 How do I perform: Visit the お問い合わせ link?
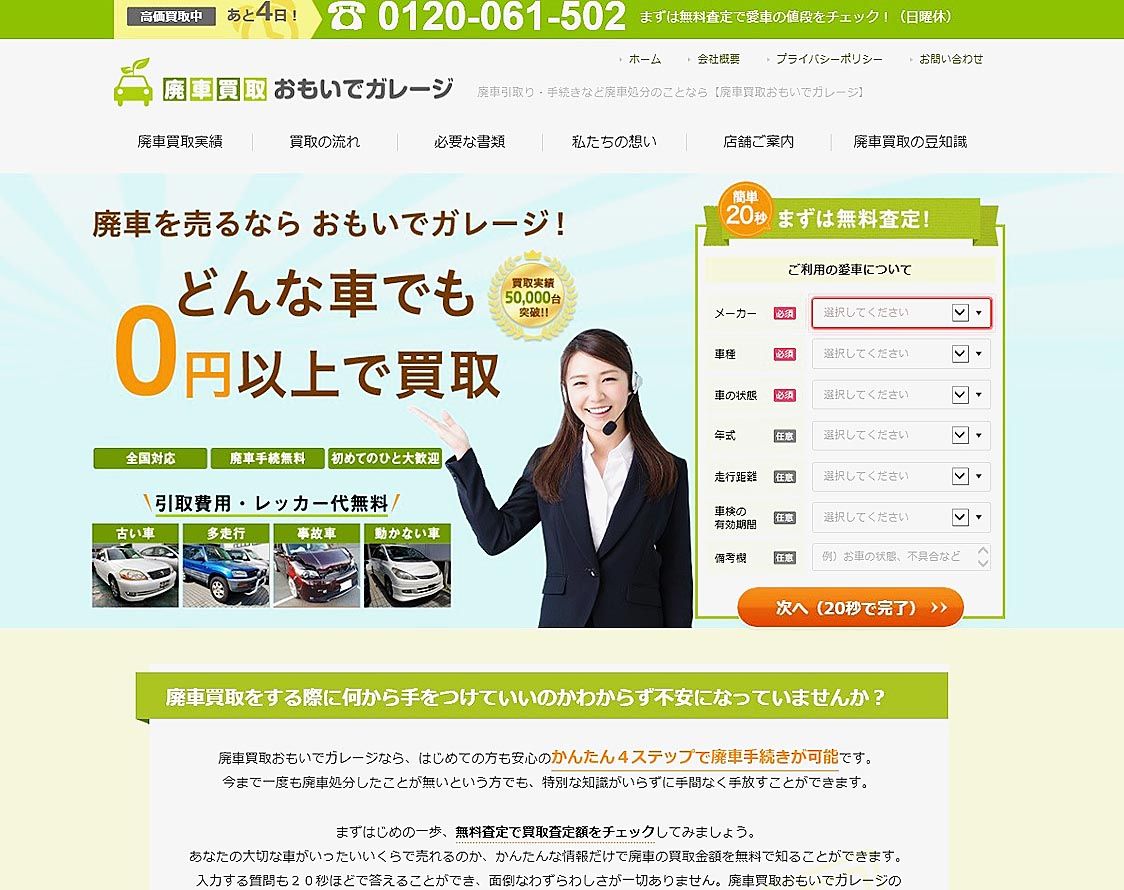[950, 59]
